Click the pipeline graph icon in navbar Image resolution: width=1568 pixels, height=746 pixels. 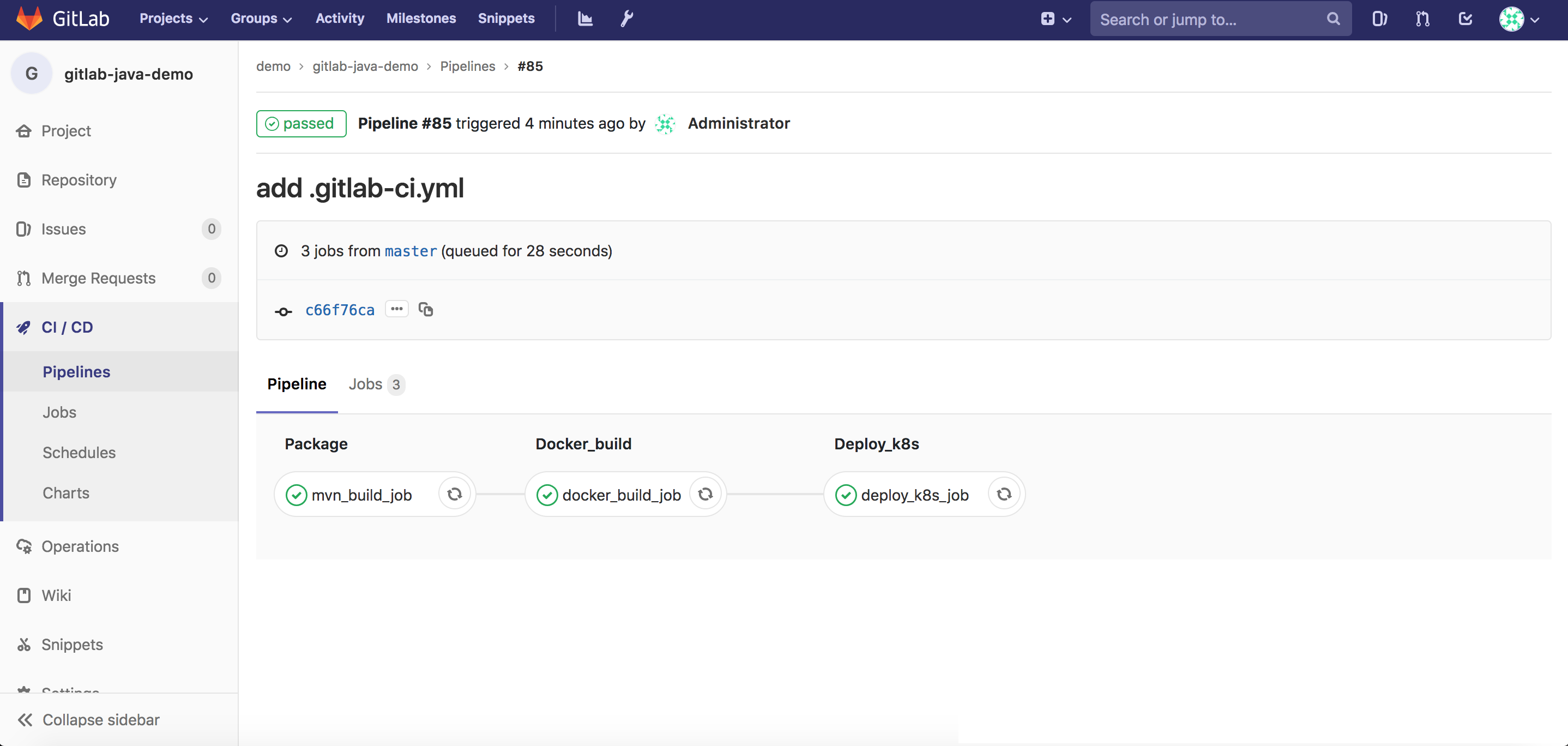coord(584,18)
